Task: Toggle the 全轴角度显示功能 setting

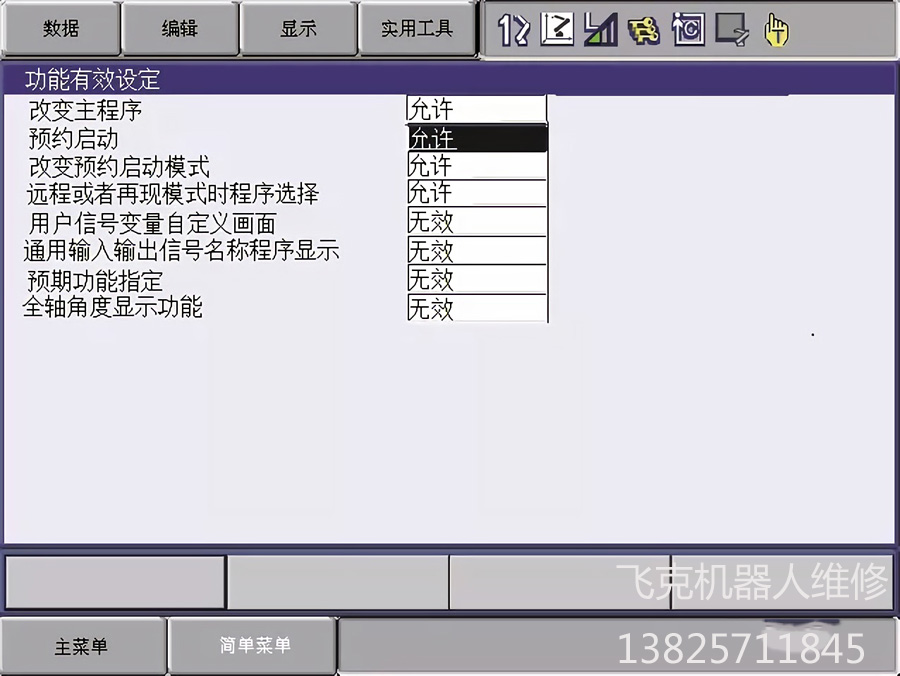Action: pos(474,309)
